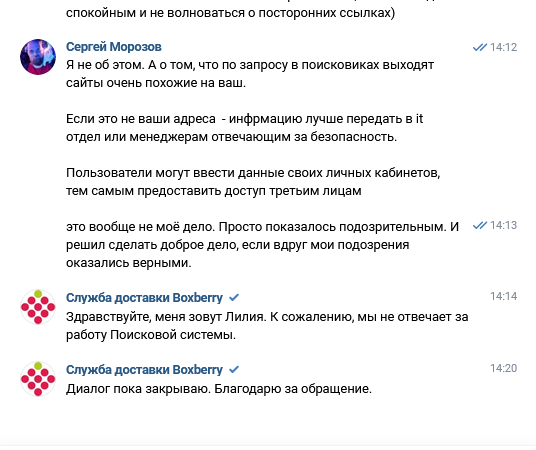Select the message starting 'Я не об этом'
Screen dimensions: 536x450
(x=250, y=74)
